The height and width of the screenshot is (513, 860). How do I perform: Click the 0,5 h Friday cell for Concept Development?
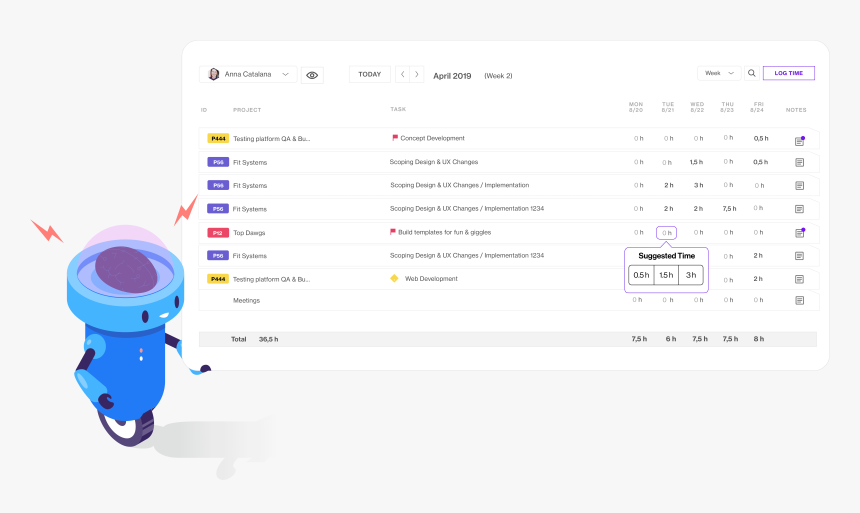pos(761,138)
